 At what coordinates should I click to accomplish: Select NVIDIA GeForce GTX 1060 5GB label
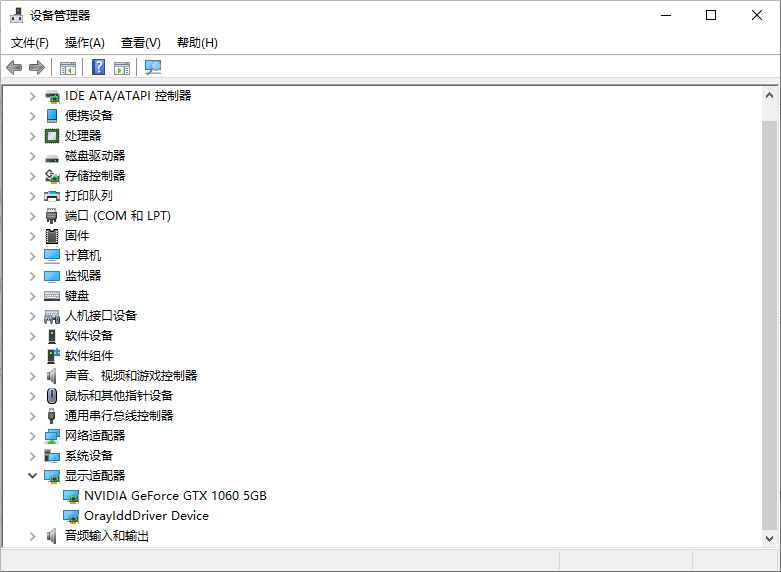coord(175,496)
